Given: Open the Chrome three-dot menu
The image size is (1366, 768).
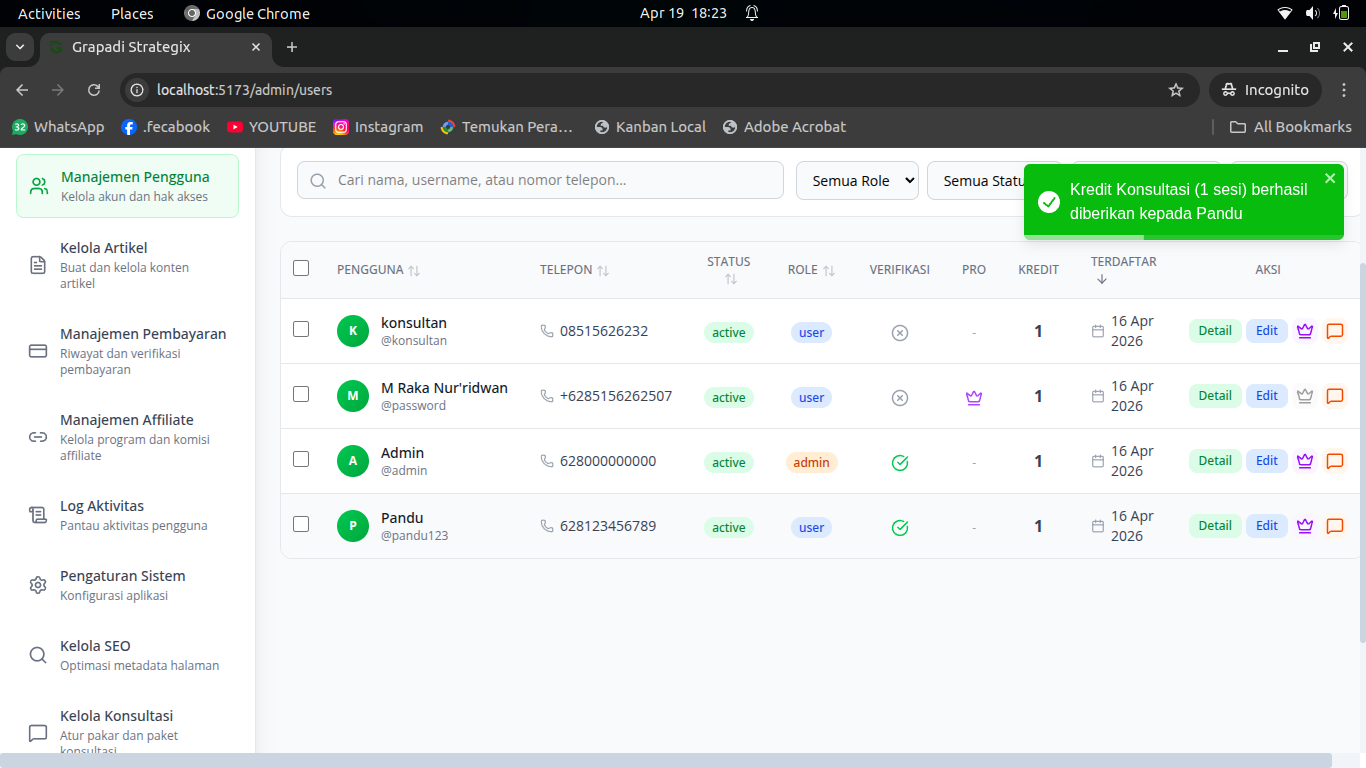Looking at the screenshot, I should pyautogui.click(x=1343, y=90).
